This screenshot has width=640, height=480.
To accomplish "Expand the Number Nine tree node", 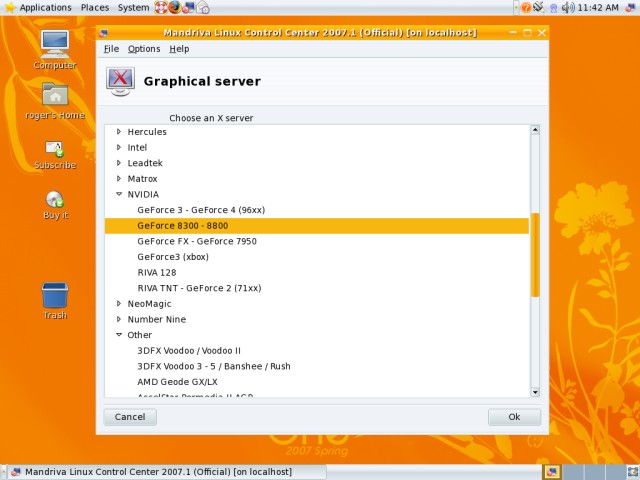I will [119, 319].
